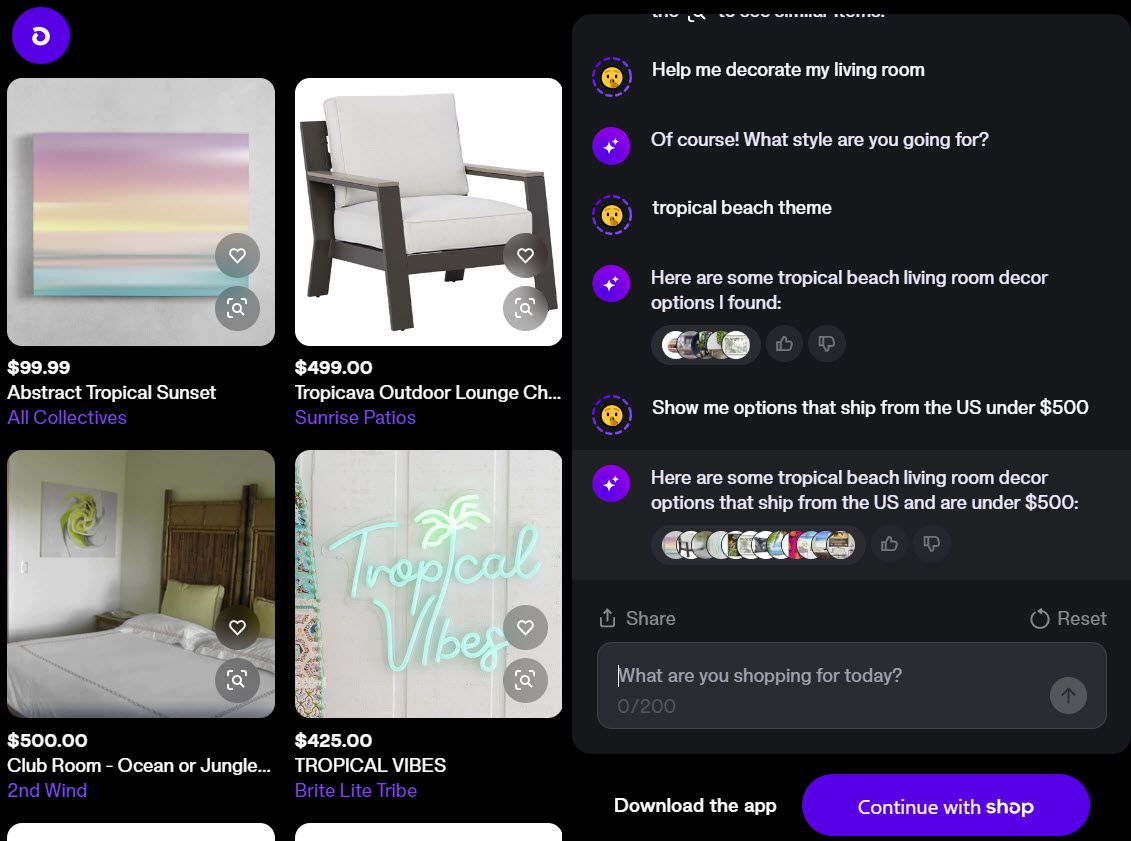Like the Club Room product with heart
This screenshot has width=1131, height=841.
pos(237,628)
